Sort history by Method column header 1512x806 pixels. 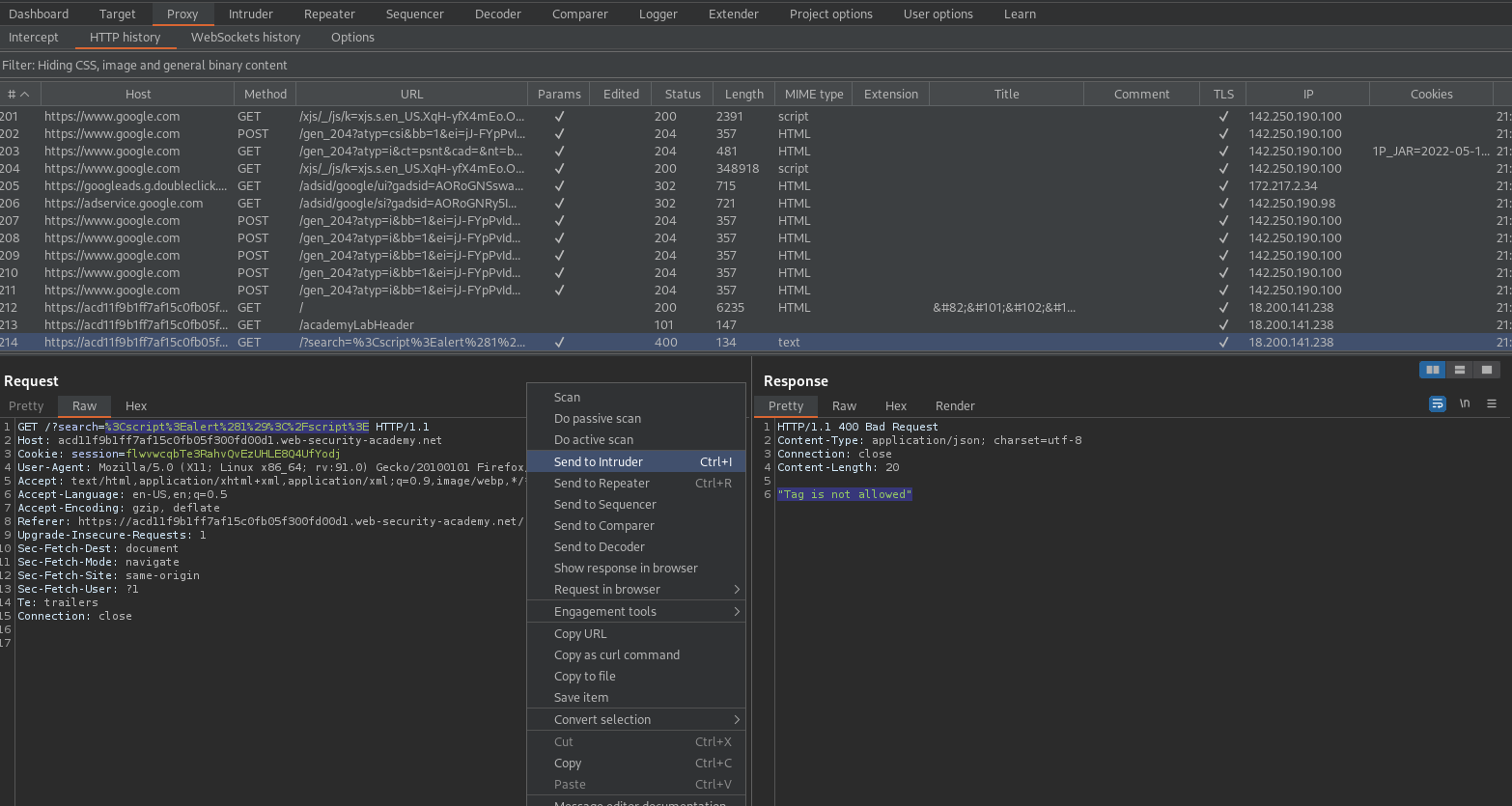coord(266,94)
